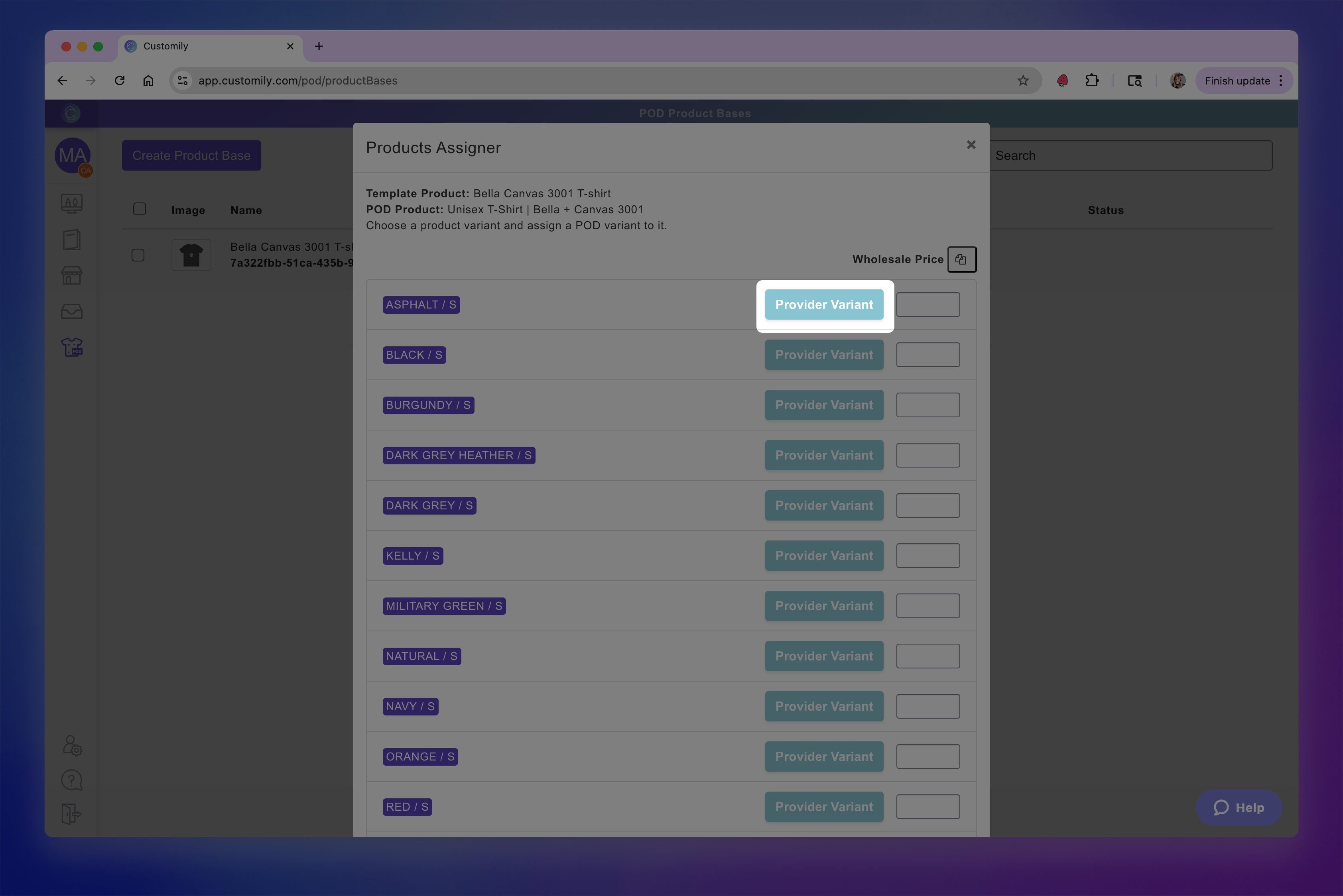The image size is (1343, 896).
Task: Open the browser extensions puzzle icon
Action: [1092, 81]
